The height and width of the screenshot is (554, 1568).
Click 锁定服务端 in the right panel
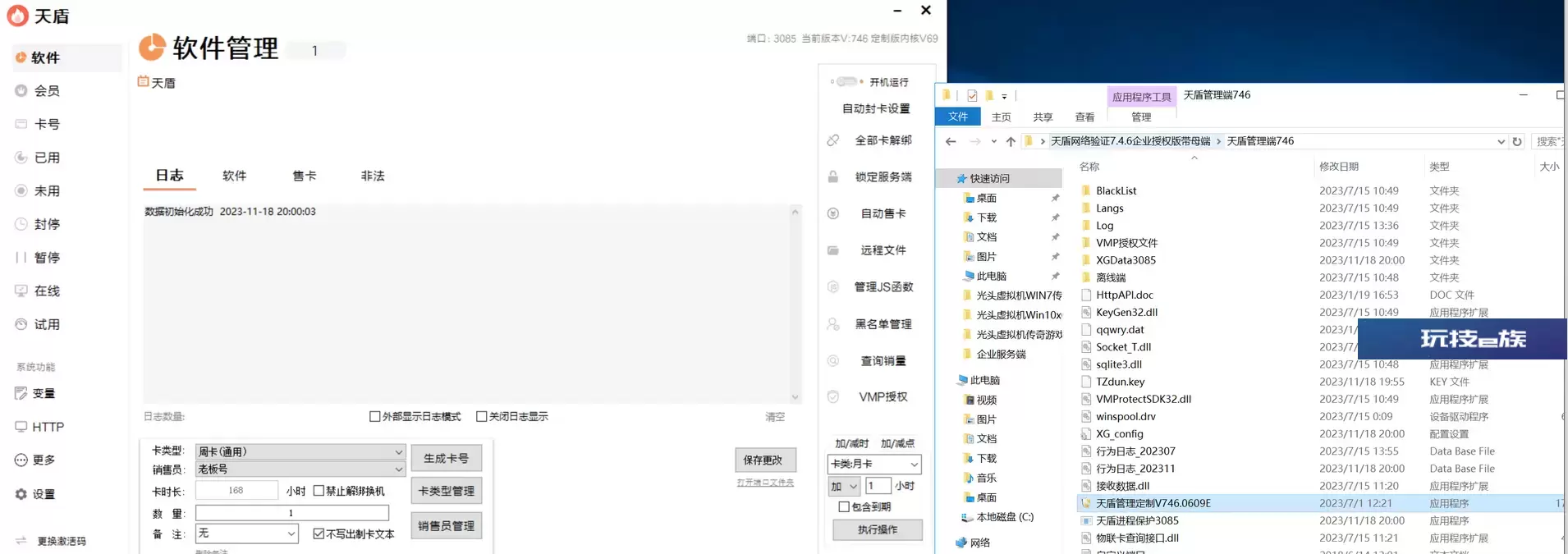883,177
